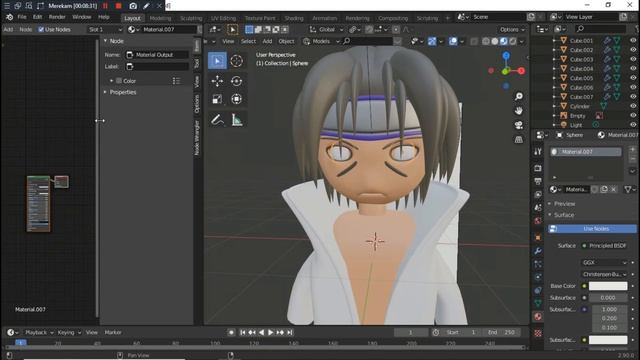Viewport: 640px width, 360px height.
Task: Switch to the Shading workspace tab
Action: point(294,18)
